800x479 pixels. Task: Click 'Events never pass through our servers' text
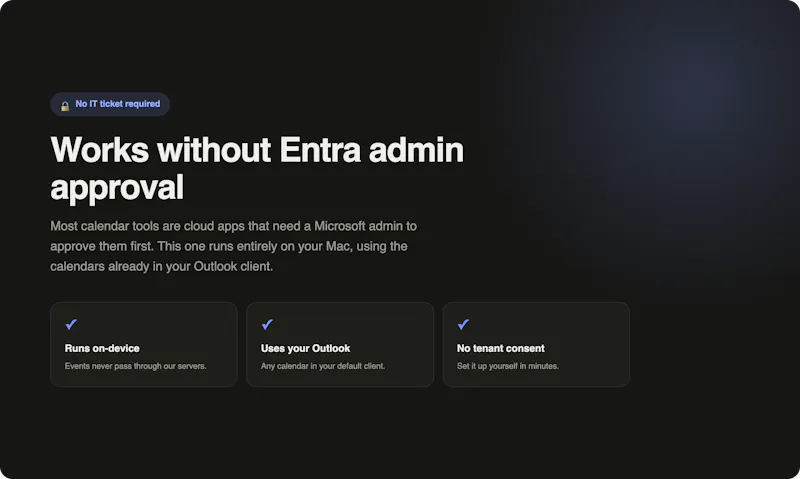tap(135, 366)
